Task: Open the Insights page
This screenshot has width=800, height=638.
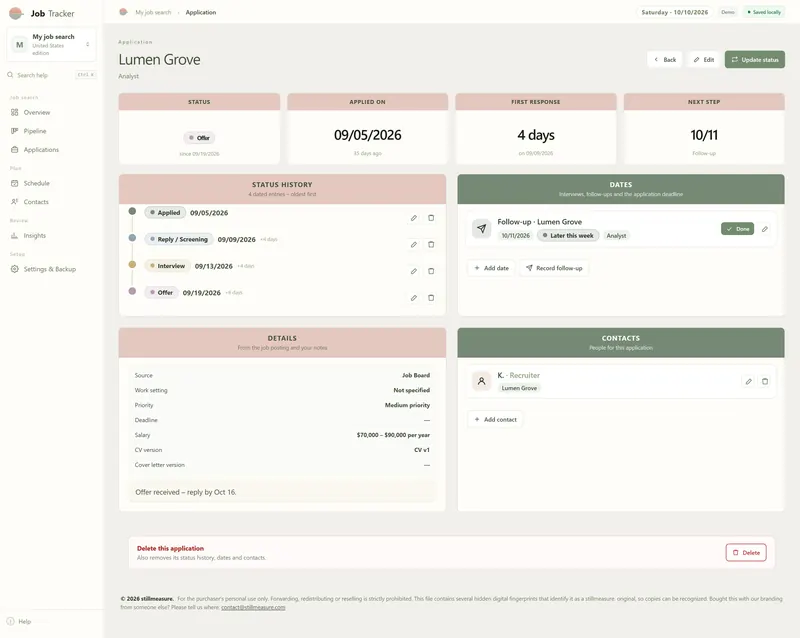Action: (34, 236)
